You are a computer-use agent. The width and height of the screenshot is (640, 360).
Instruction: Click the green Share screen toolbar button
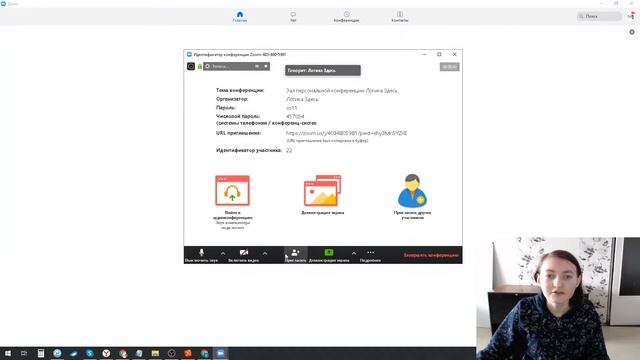[x=329, y=255]
